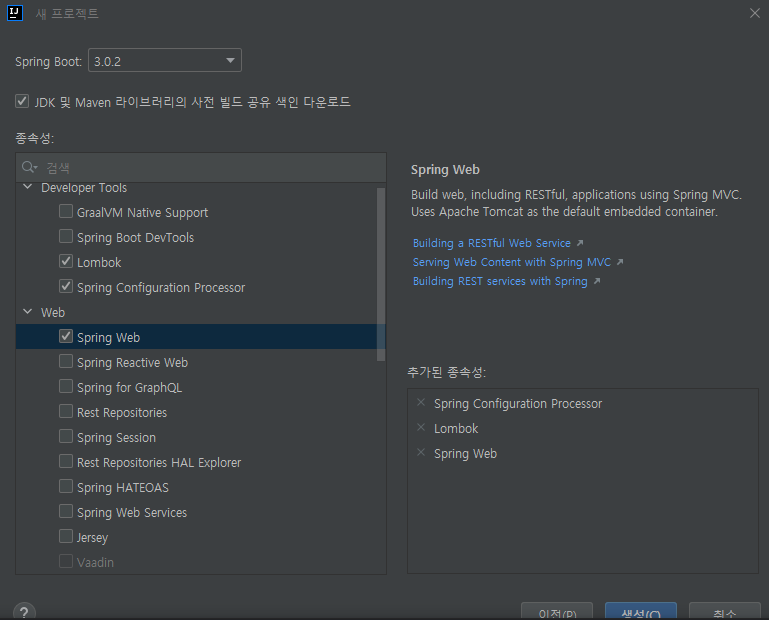Screen dimensions: 769x620
Task: Uncheck the Lombok dependency checkbox
Action: click(66, 261)
